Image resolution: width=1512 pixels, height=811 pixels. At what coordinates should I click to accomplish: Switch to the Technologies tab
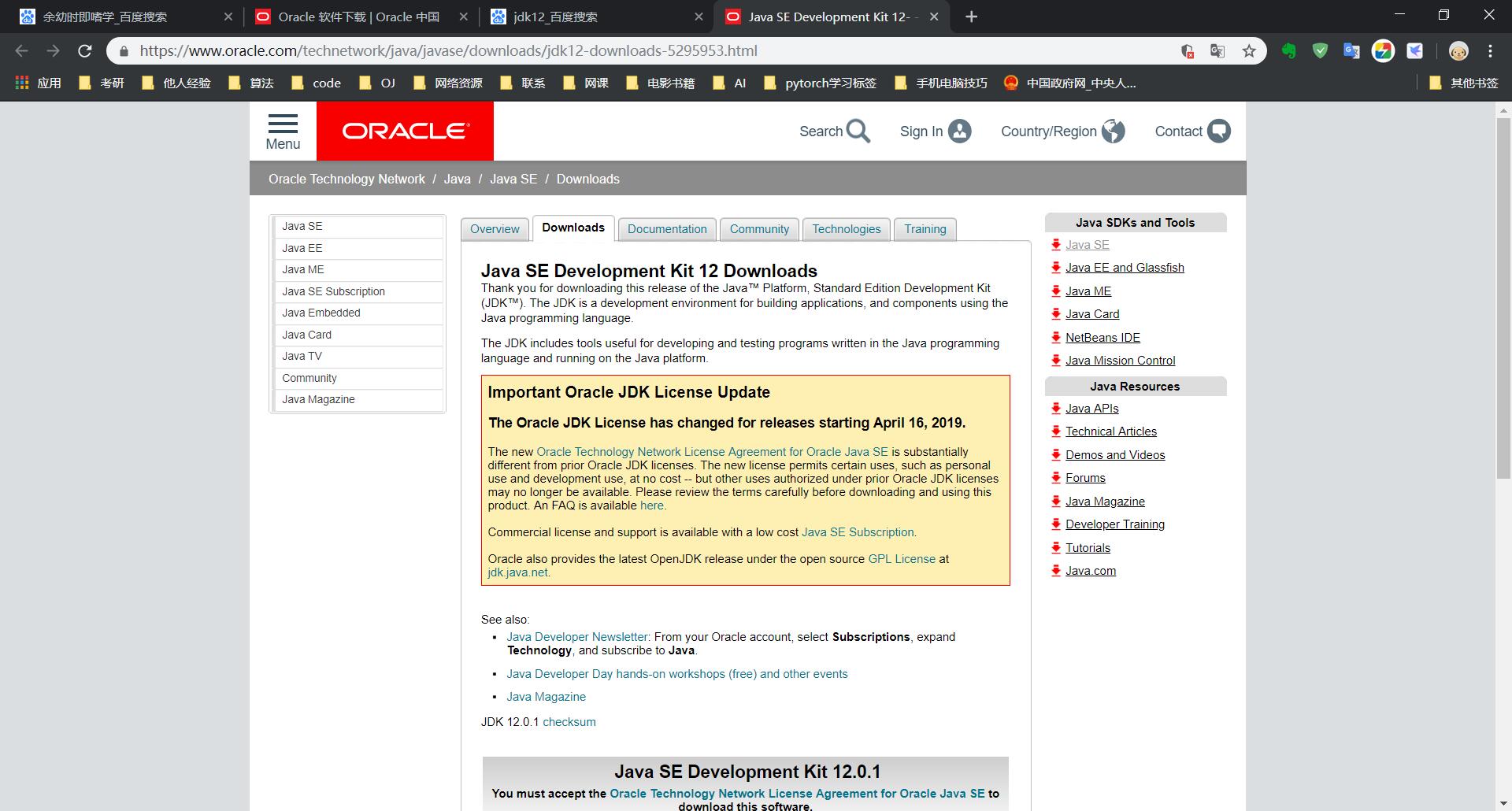tap(847, 229)
